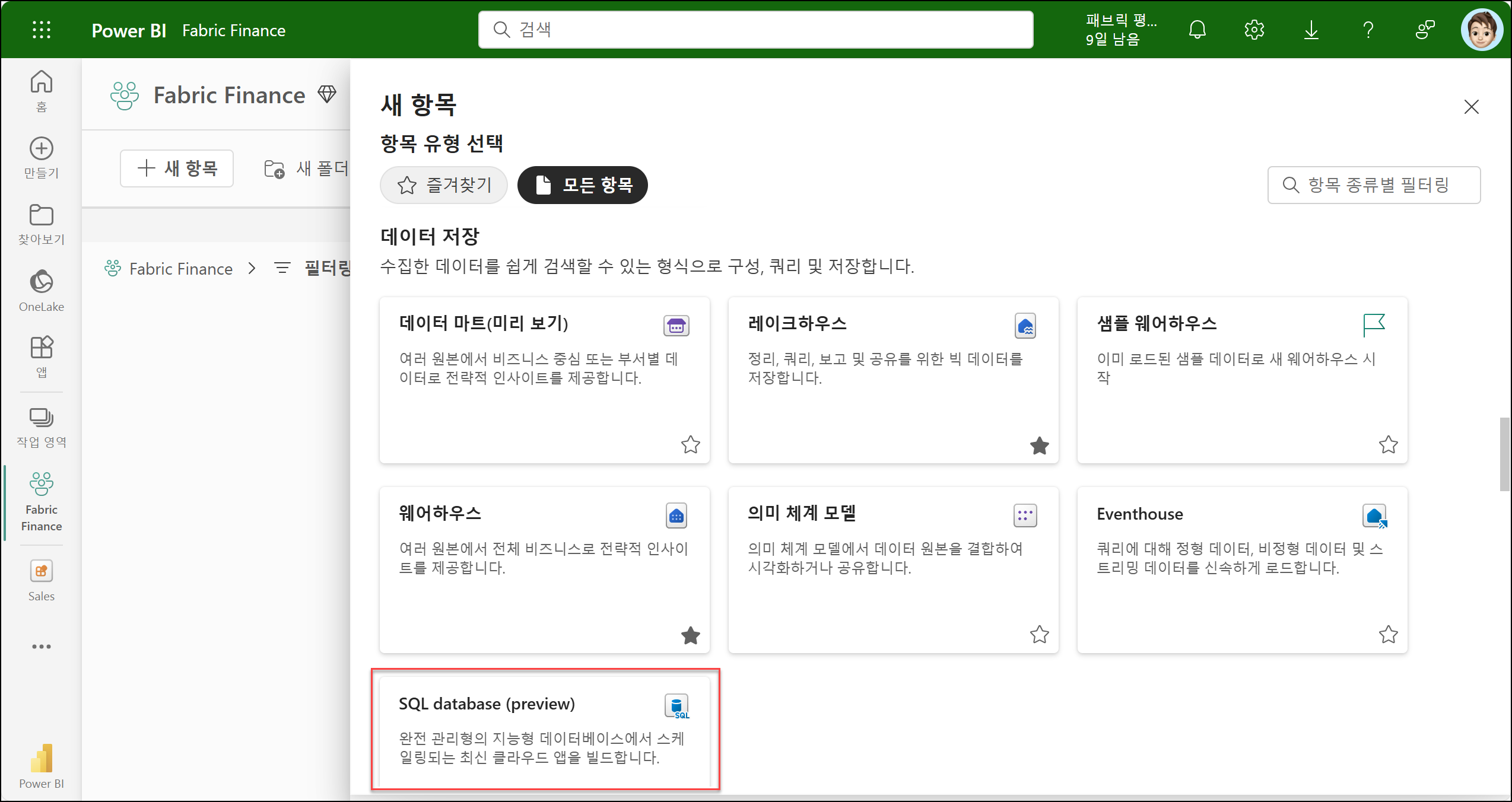
Task: Select the 웨어하우스 card title
Action: tap(440, 513)
